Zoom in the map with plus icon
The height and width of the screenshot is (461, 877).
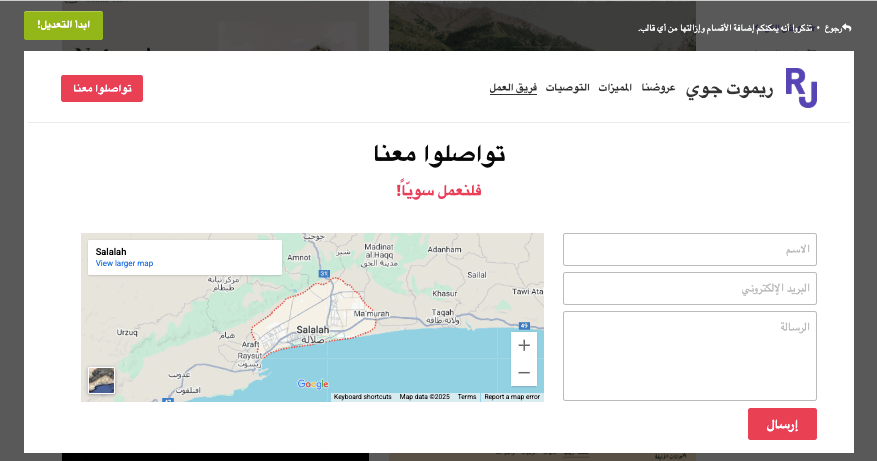click(x=524, y=346)
